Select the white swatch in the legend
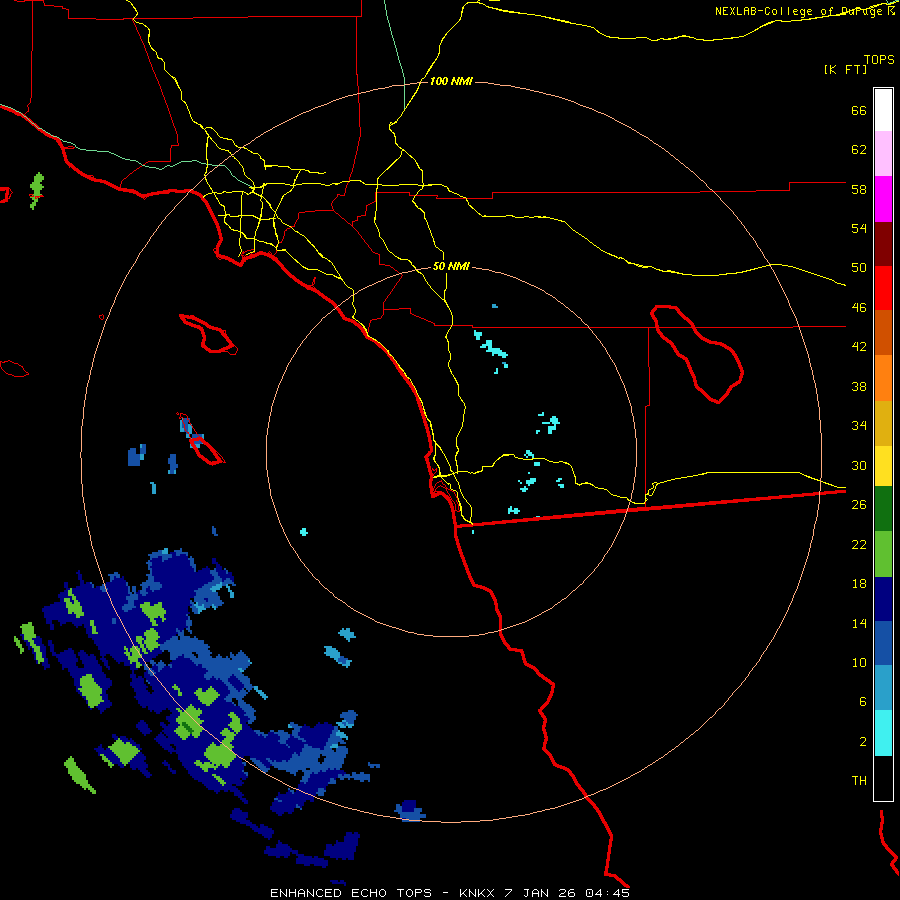900x900 pixels. click(x=883, y=110)
